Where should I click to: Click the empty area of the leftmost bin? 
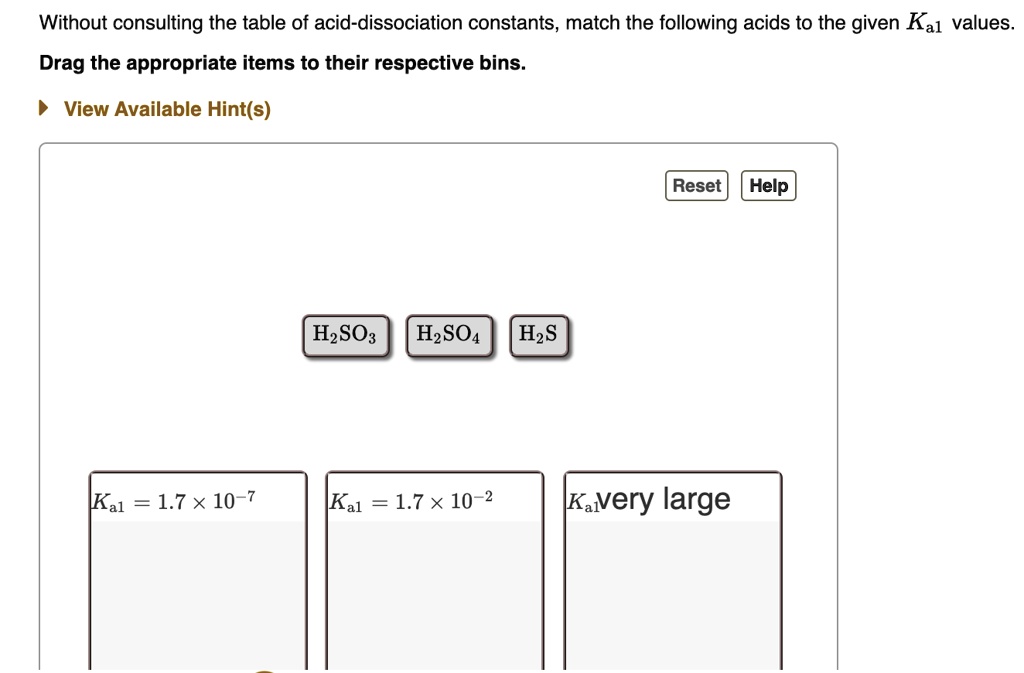pos(197,590)
